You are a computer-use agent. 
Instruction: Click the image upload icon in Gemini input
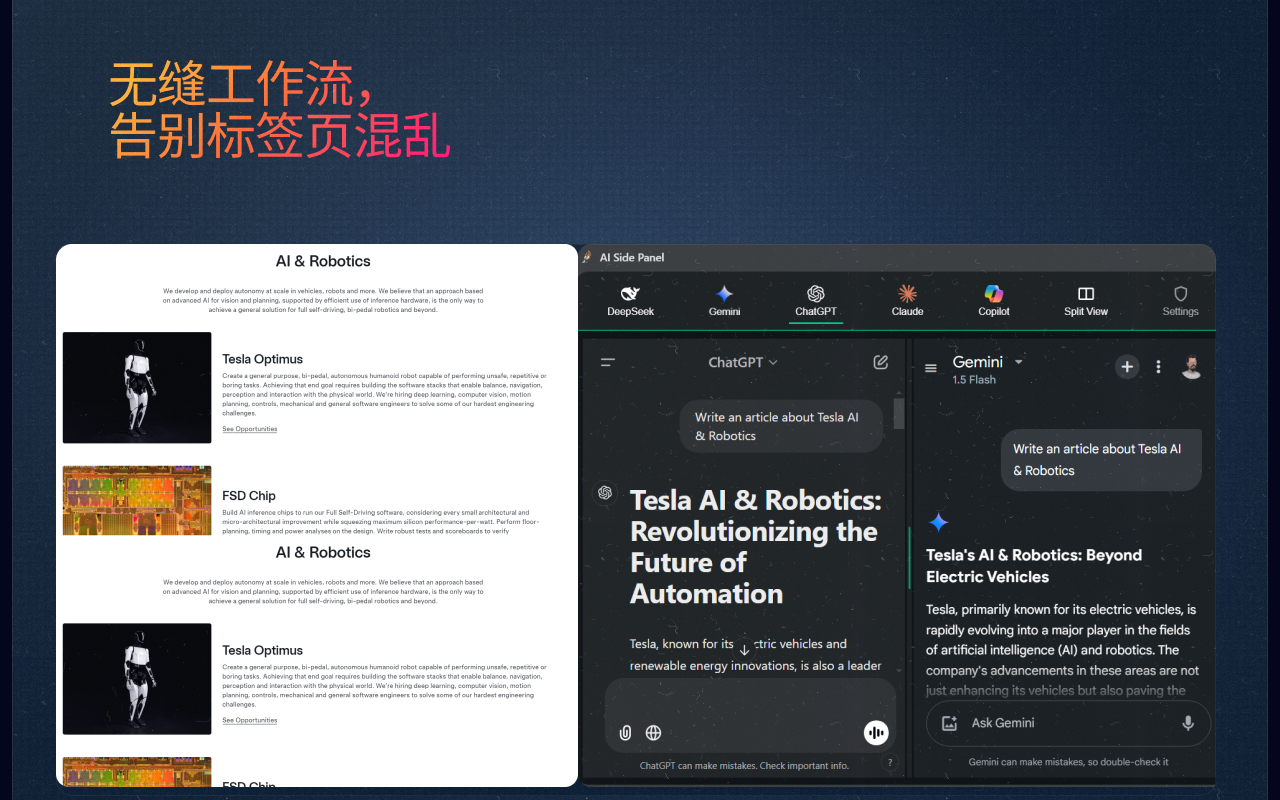[948, 723]
